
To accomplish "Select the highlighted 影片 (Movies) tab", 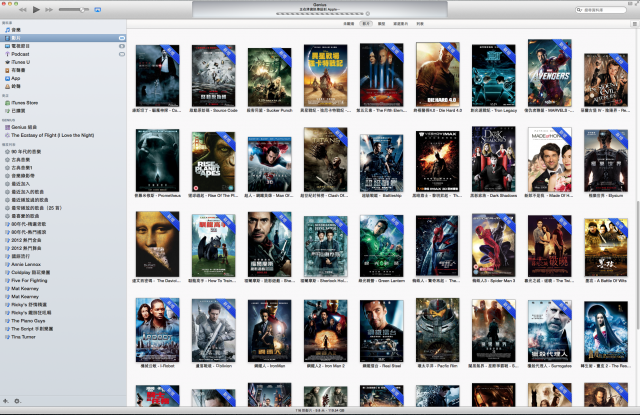I will 366,24.
